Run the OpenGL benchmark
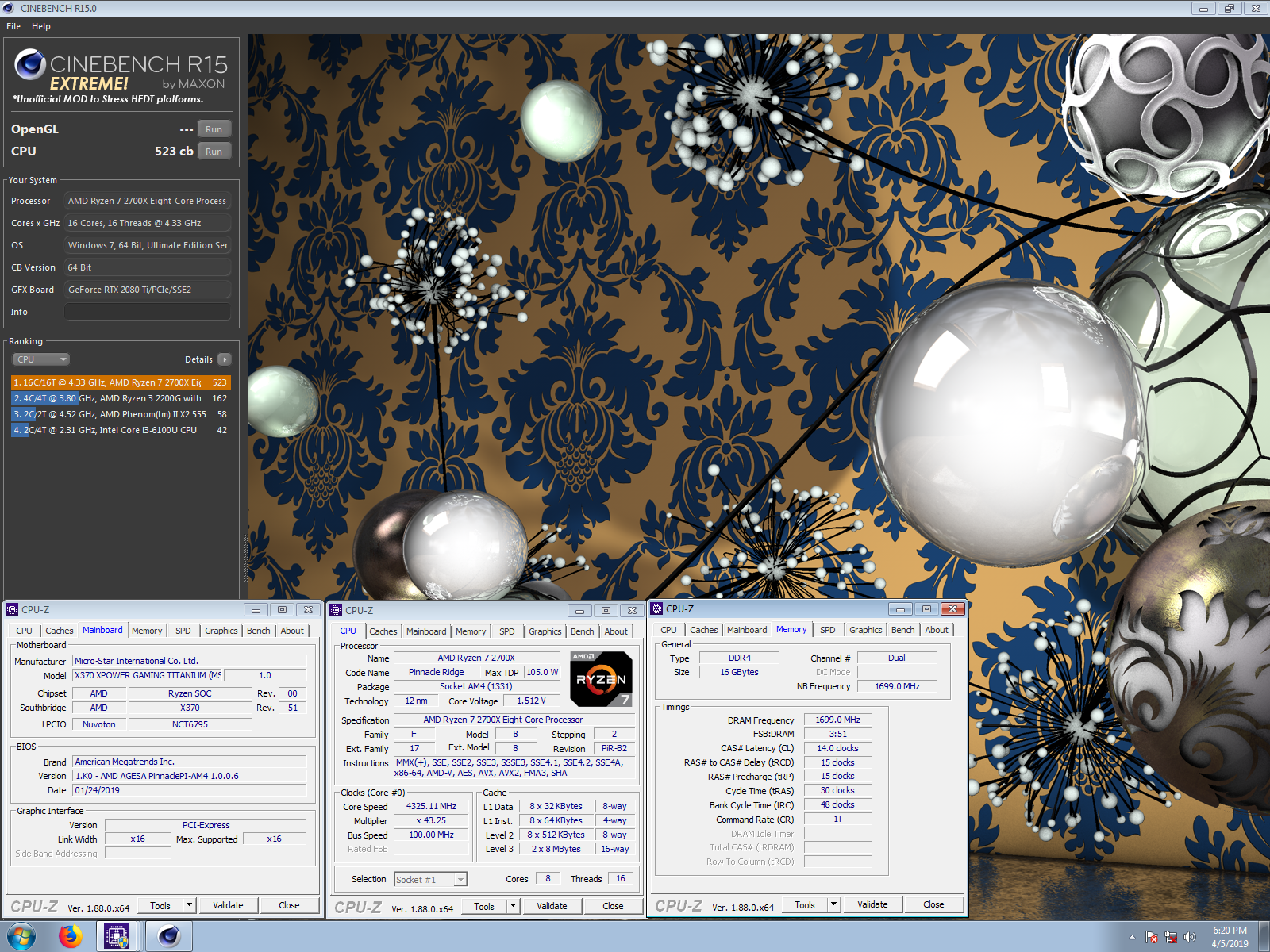Image resolution: width=1270 pixels, height=952 pixels. pyautogui.click(x=214, y=129)
